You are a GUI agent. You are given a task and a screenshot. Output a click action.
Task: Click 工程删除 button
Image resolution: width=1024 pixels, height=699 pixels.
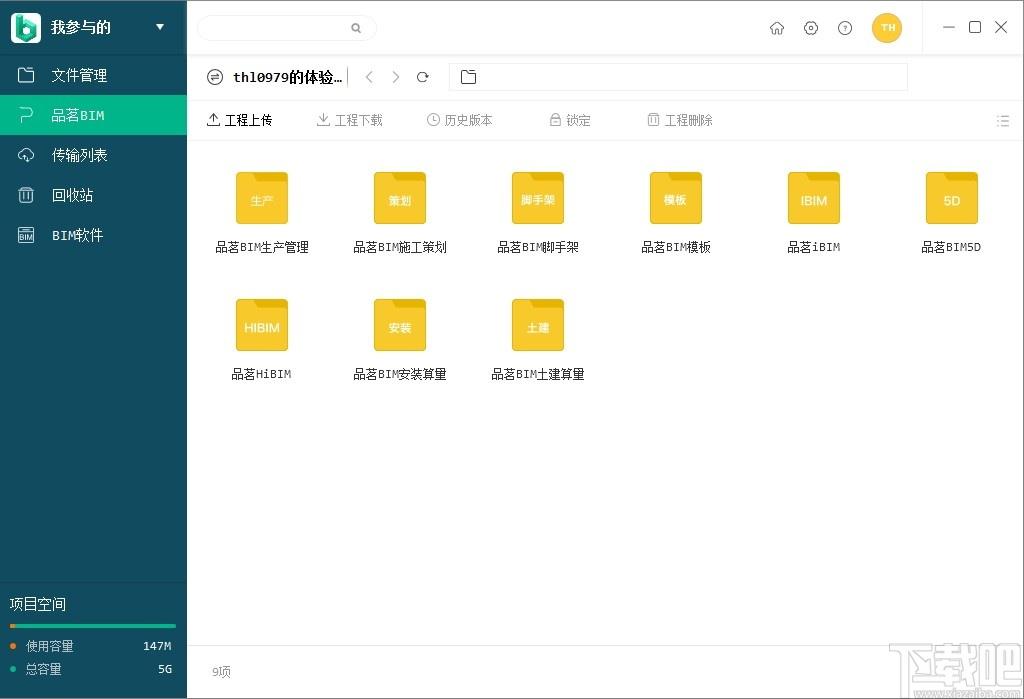(x=680, y=120)
